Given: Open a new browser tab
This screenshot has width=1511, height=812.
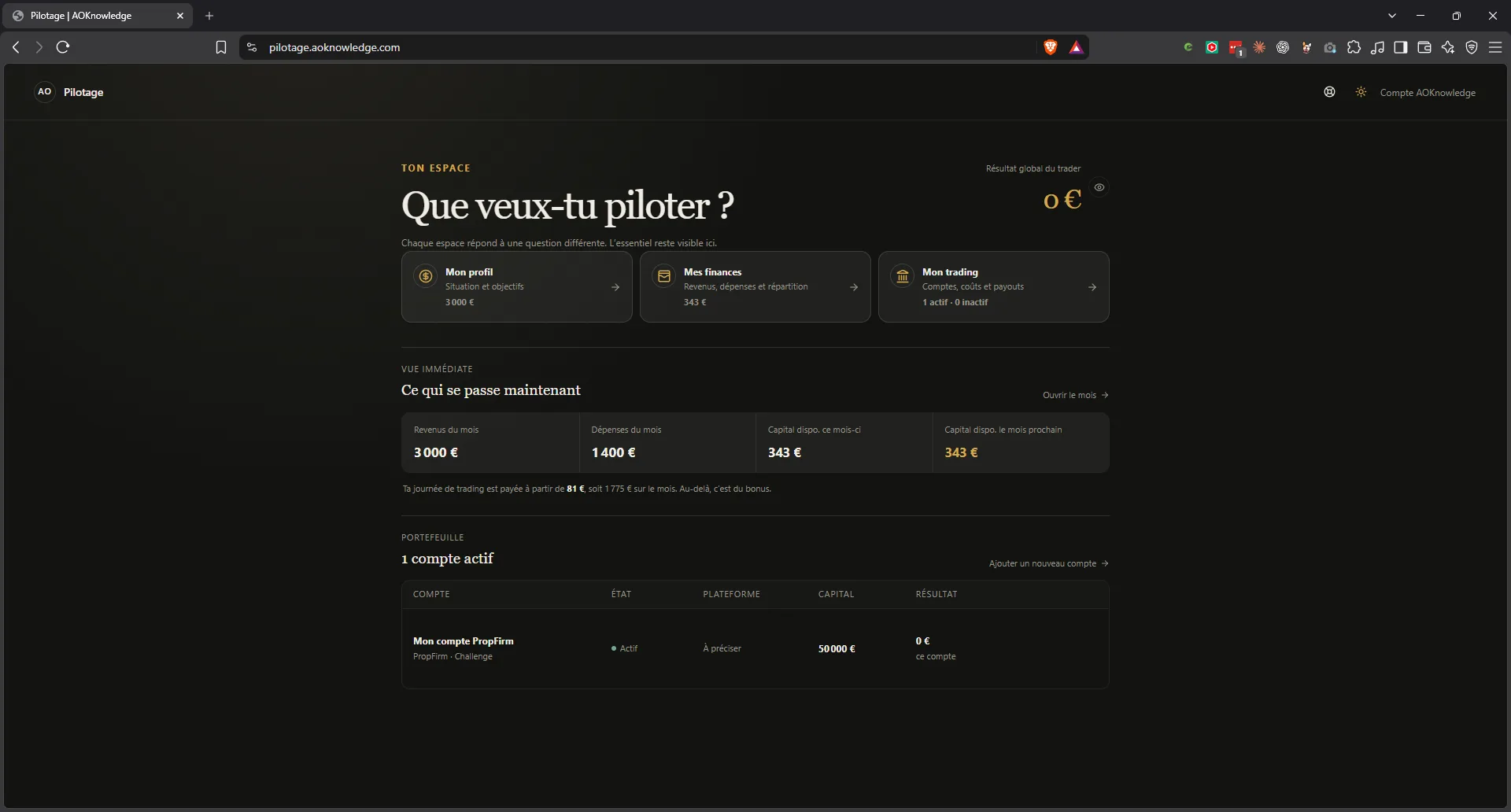Looking at the screenshot, I should click(209, 16).
